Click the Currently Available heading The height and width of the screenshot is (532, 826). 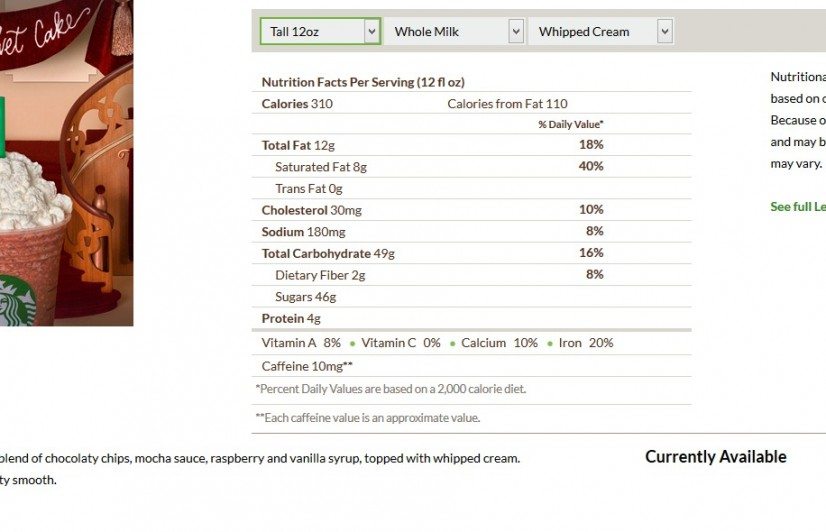pos(716,457)
